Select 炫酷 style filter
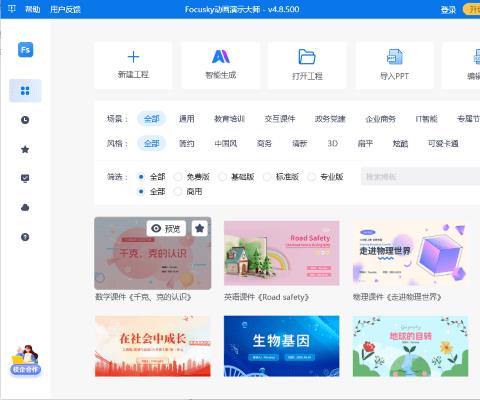Image resolution: width=480 pixels, height=400 pixels. pyautogui.click(x=400, y=144)
